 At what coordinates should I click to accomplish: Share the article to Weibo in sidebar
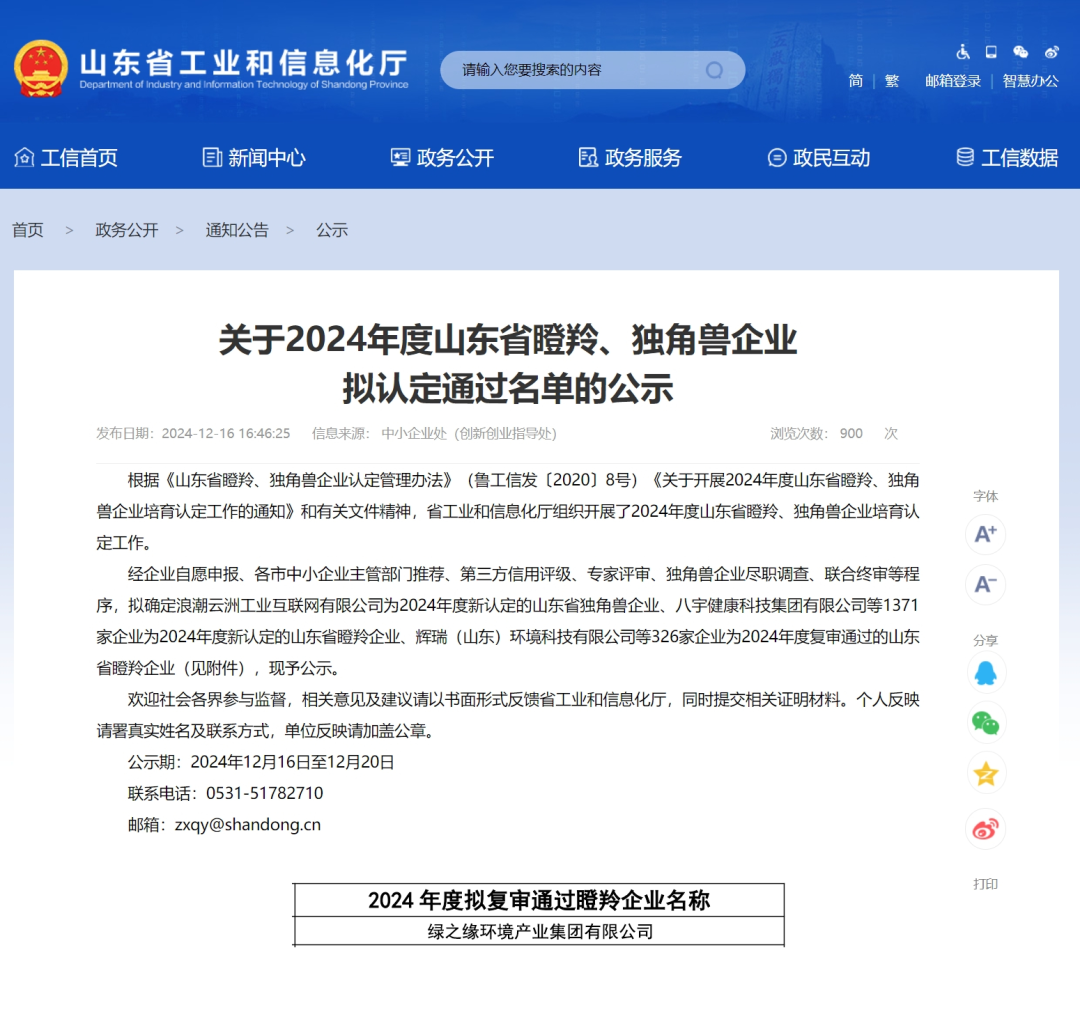(985, 828)
